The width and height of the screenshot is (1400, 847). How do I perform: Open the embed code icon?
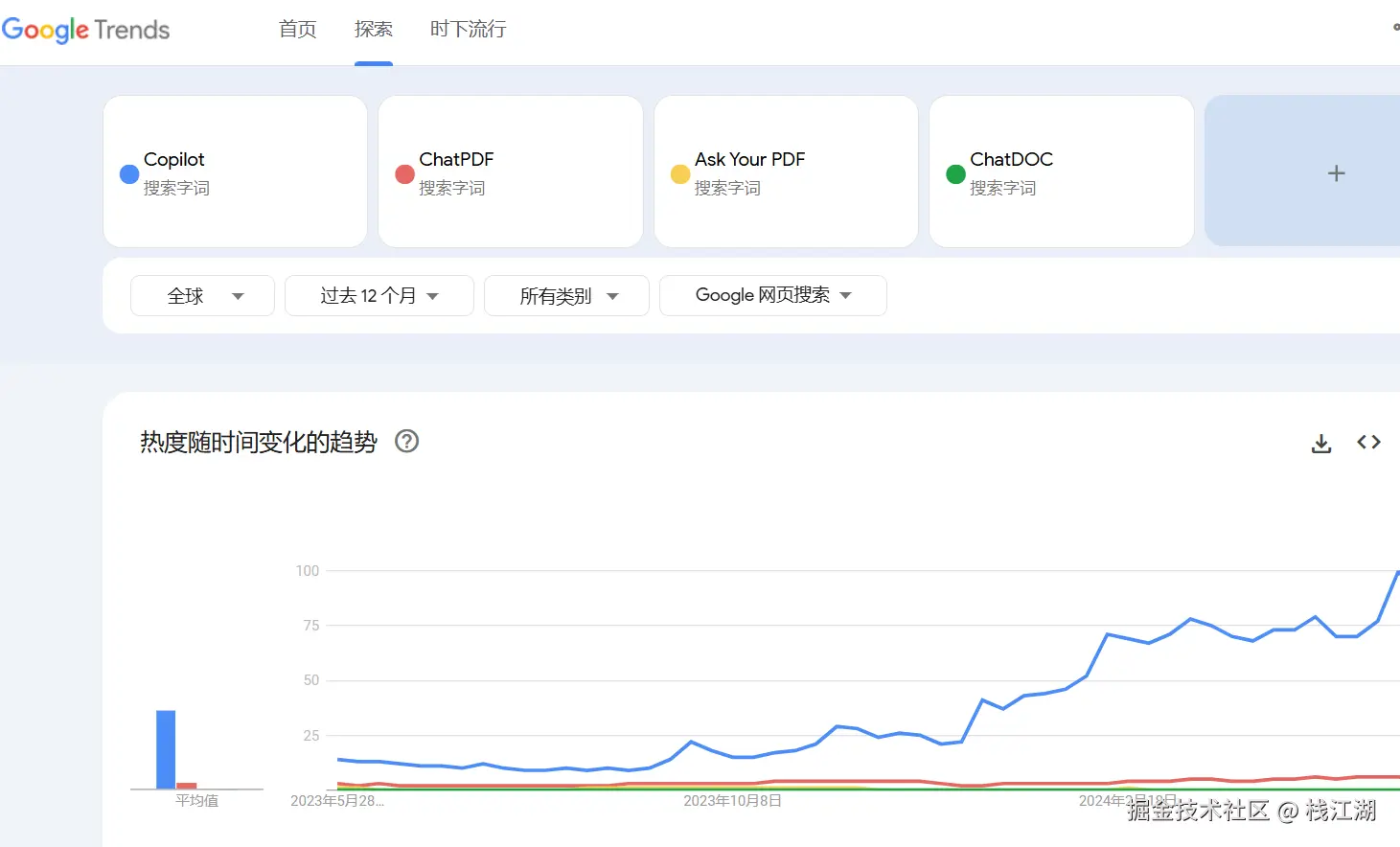[x=1368, y=442]
